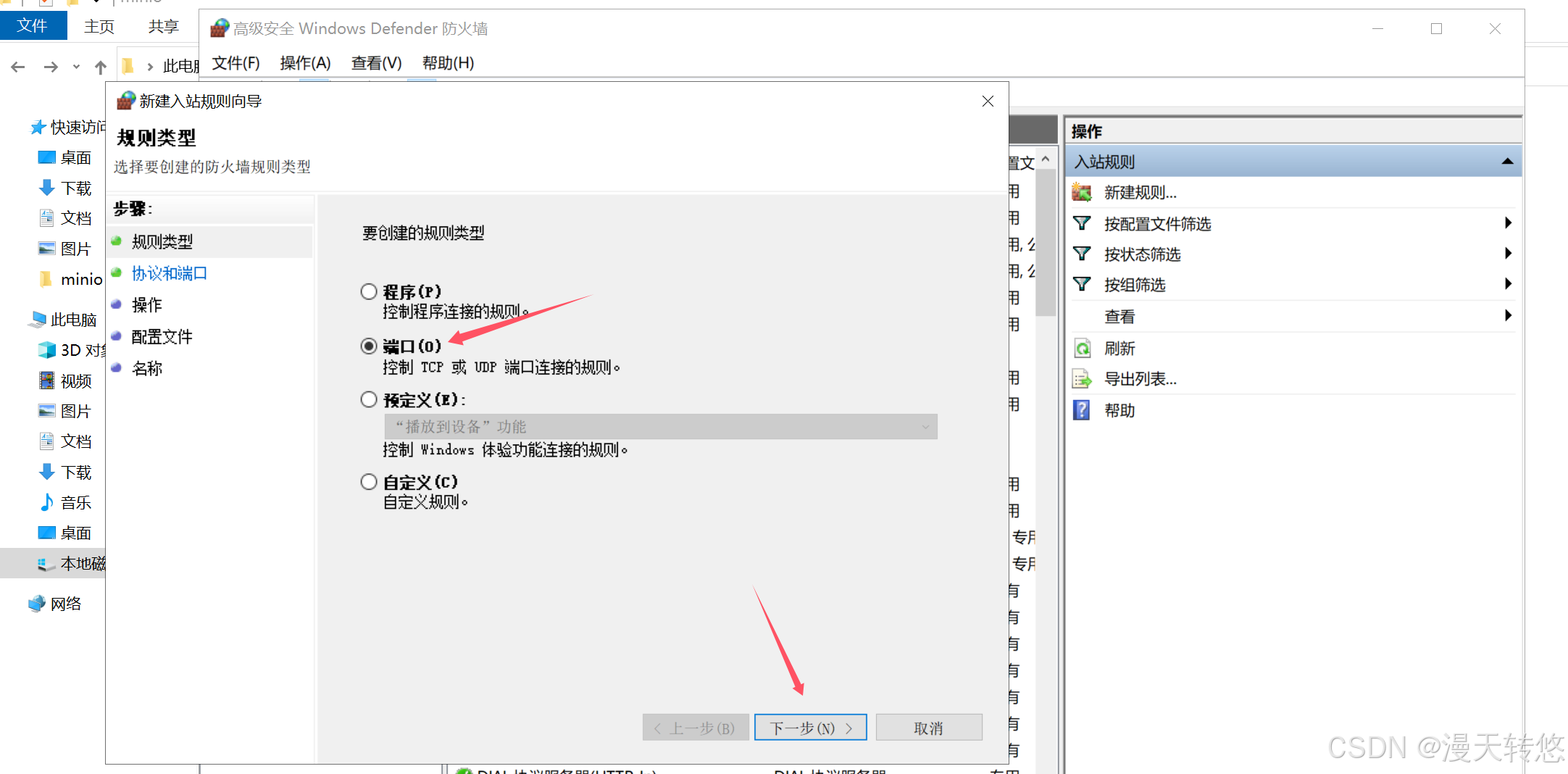This screenshot has height=774, width=1568.
Task: Select the 程序(P) radio button
Action: click(x=369, y=291)
